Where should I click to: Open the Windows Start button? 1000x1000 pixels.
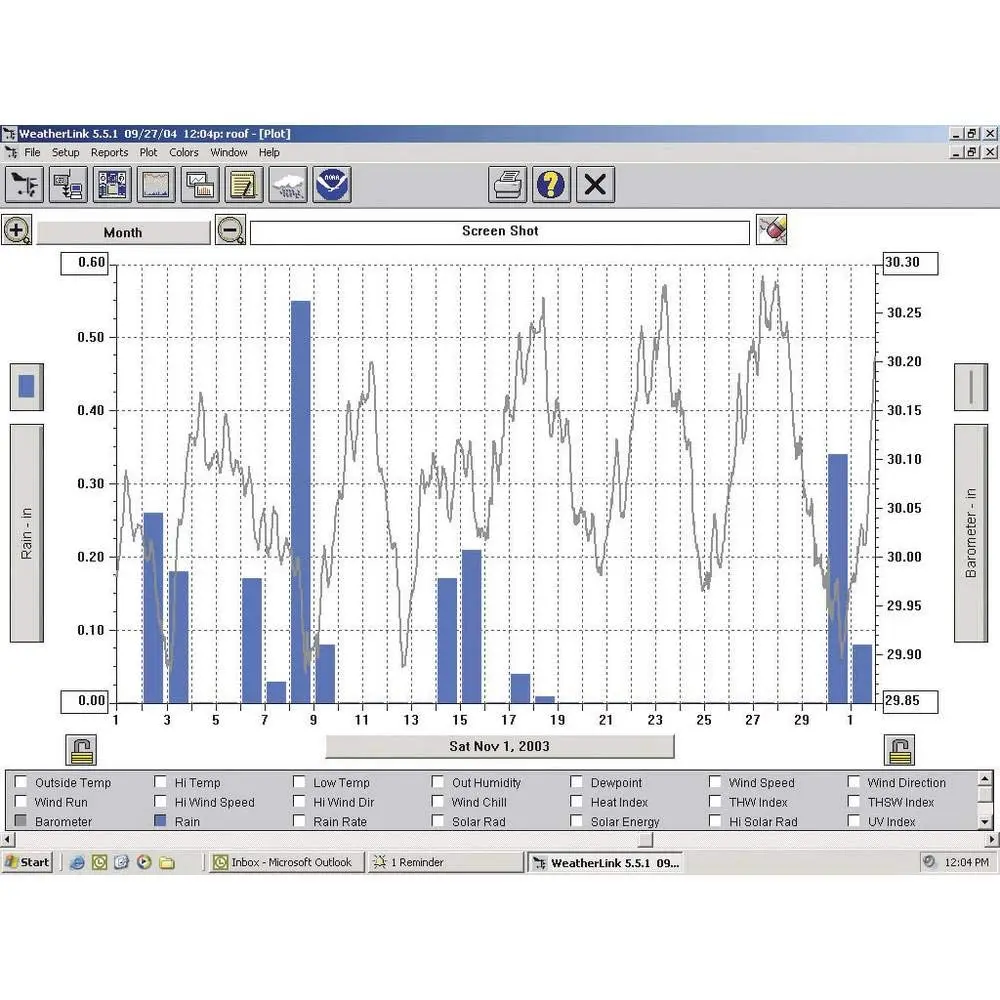tap(27, 862)
